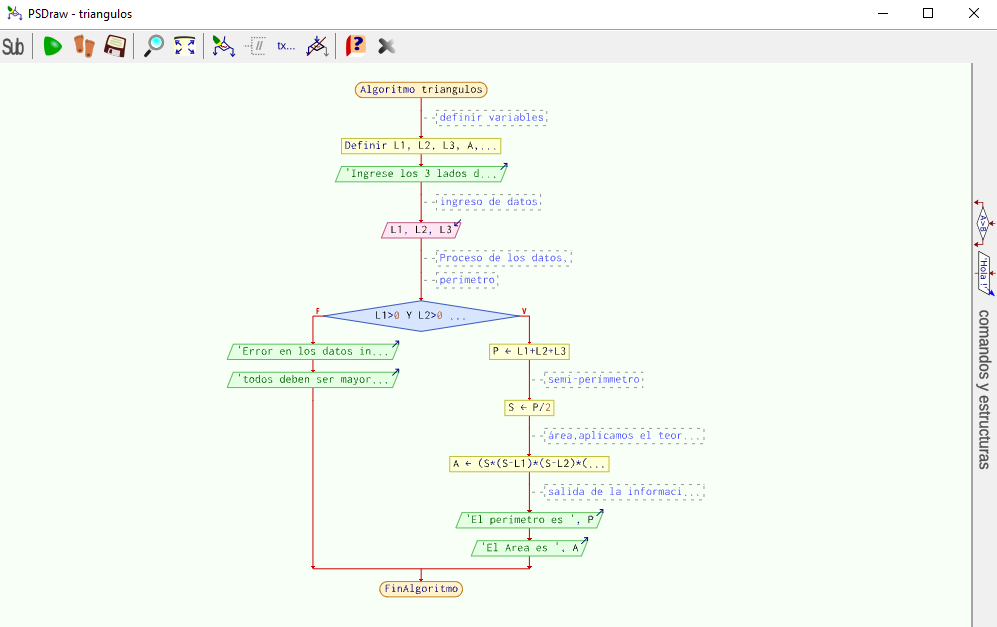Select the 'todos deben ser mayor...' output
The width and height of the screenshot is (997, 627).
313,379
